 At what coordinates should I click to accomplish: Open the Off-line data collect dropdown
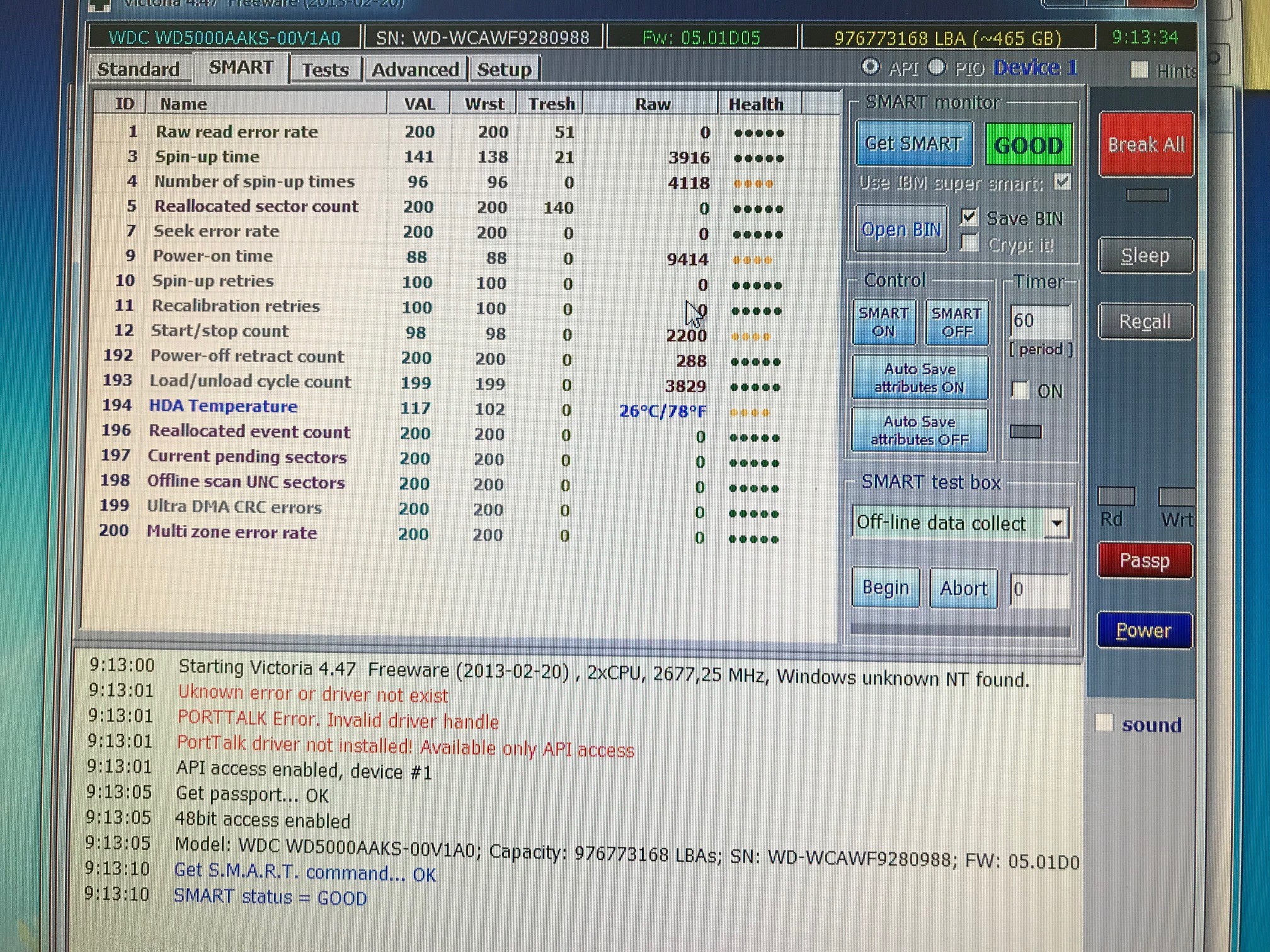point(1056,523)
